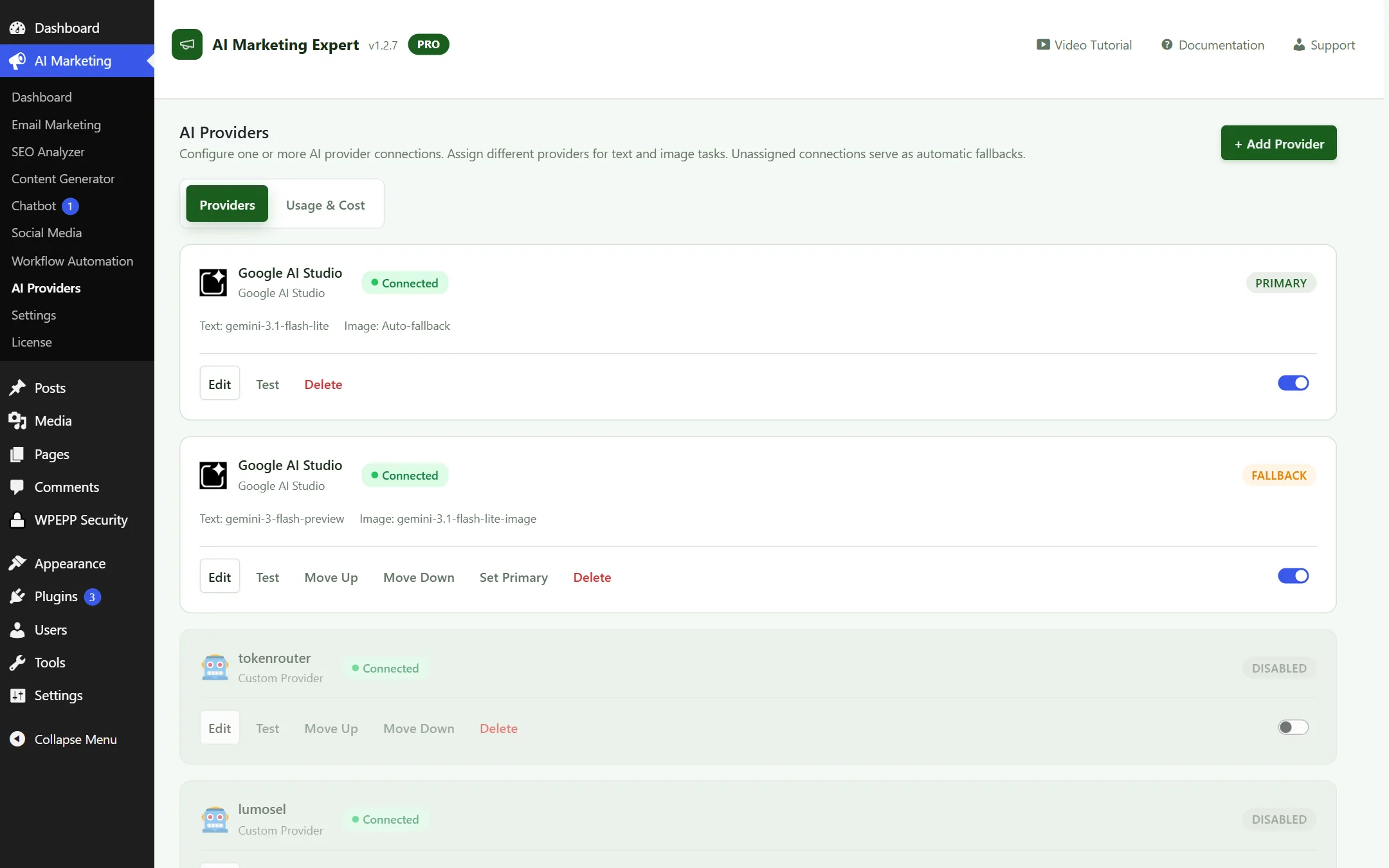Click the Add Provider button
Screen dimensions: 1389x868
click(x=1278, y=143)
